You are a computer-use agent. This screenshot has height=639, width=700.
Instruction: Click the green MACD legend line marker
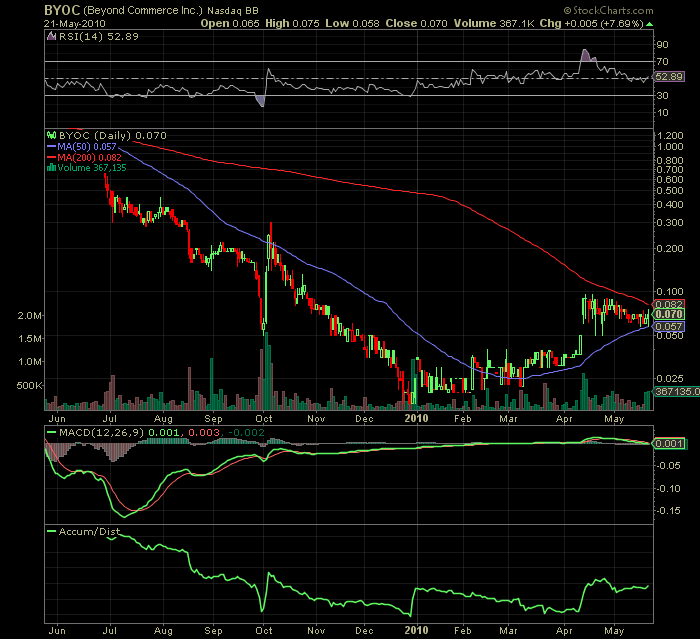[x=51, y=433]
